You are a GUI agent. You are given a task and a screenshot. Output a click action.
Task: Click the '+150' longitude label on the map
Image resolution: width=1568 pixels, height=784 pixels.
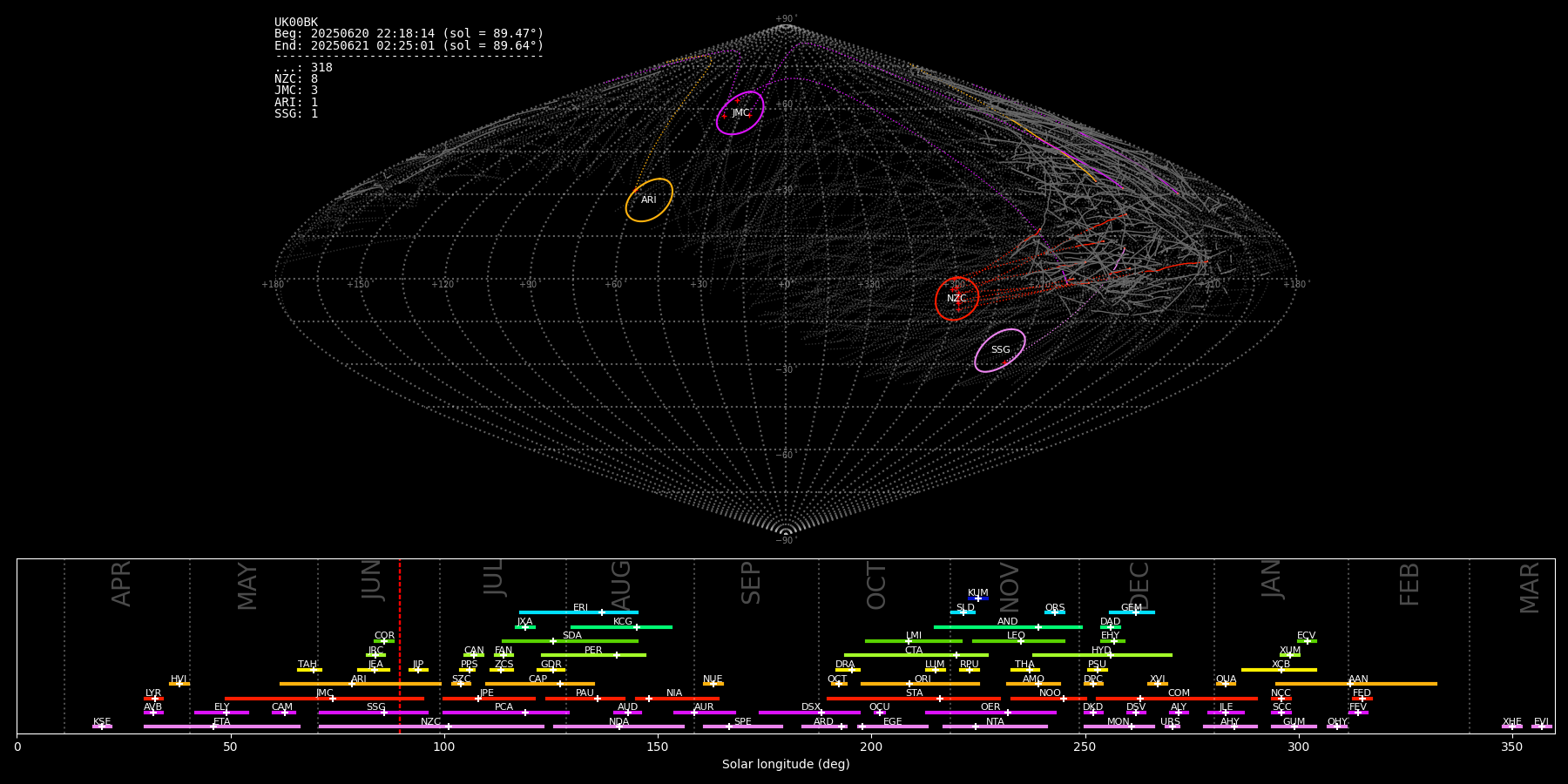click(358, 285)
